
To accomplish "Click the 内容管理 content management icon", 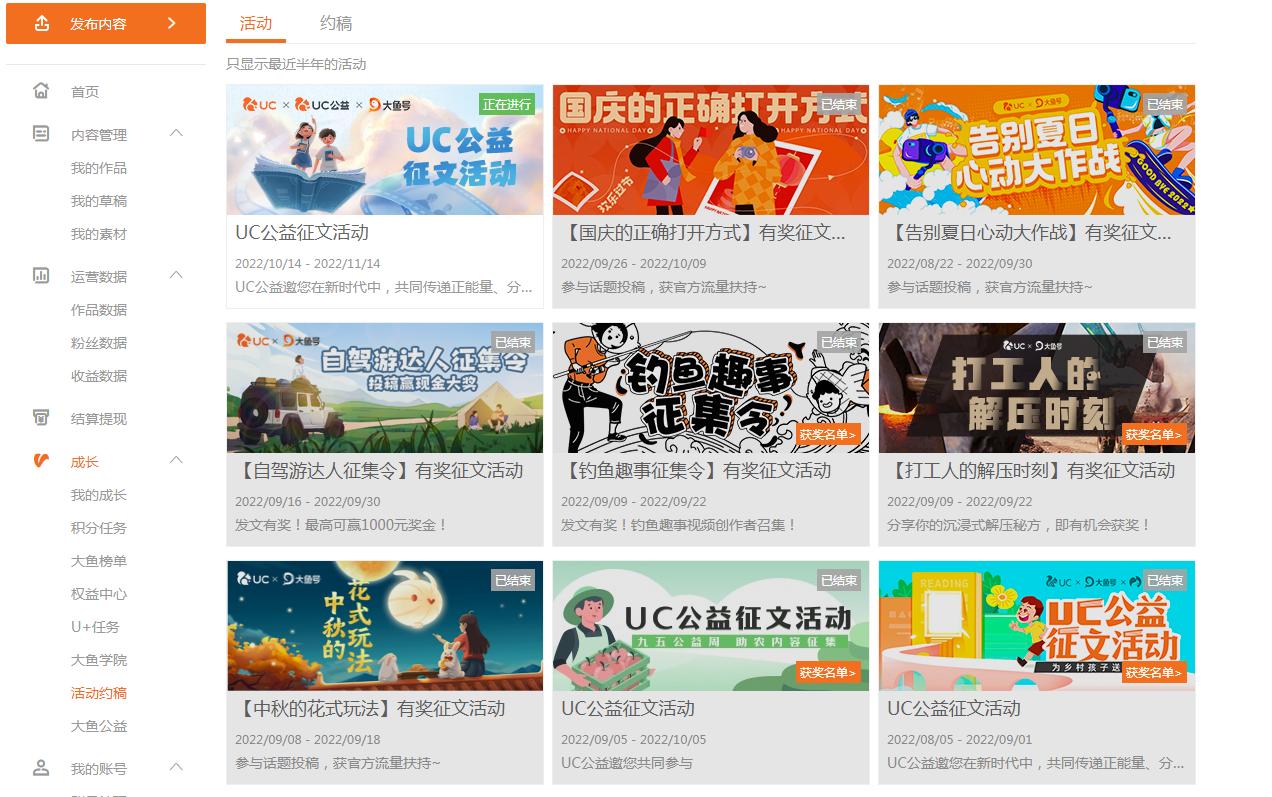I will [40, 133].
